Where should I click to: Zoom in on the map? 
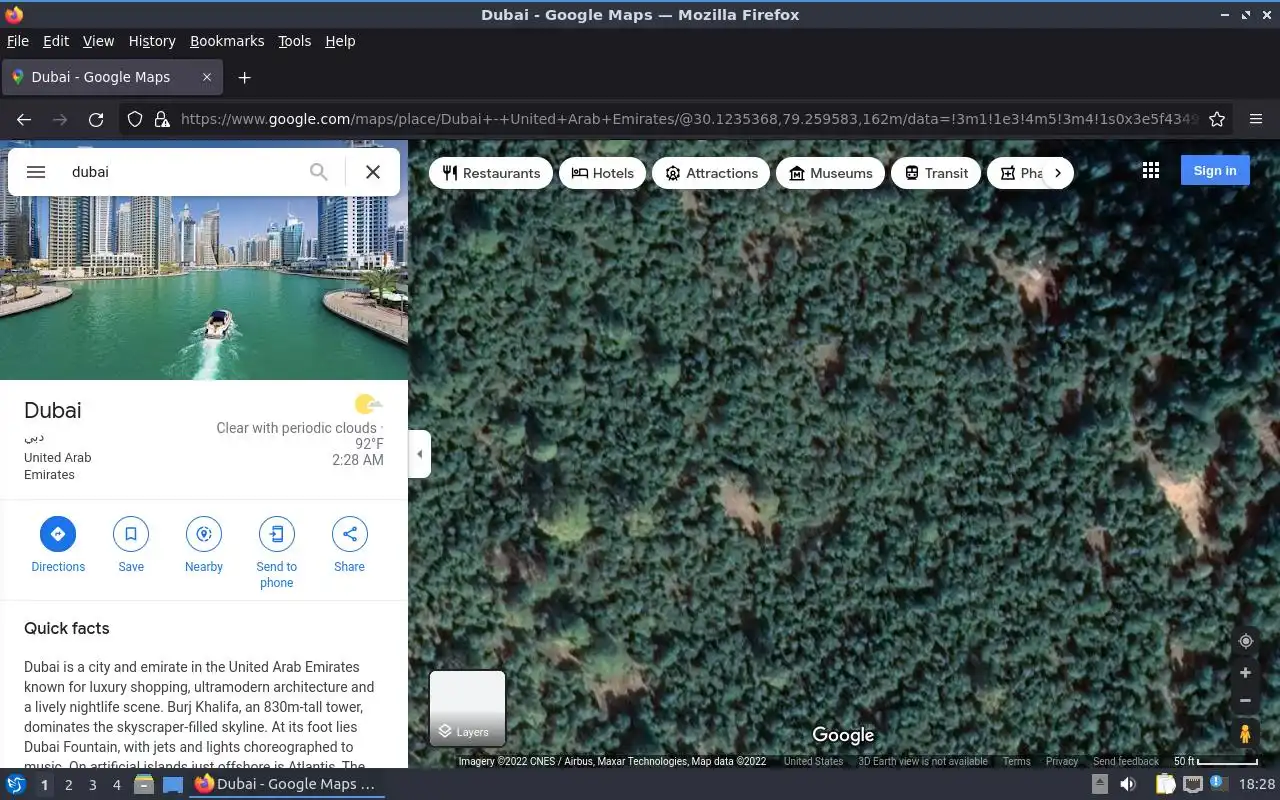pos(1246,673)
